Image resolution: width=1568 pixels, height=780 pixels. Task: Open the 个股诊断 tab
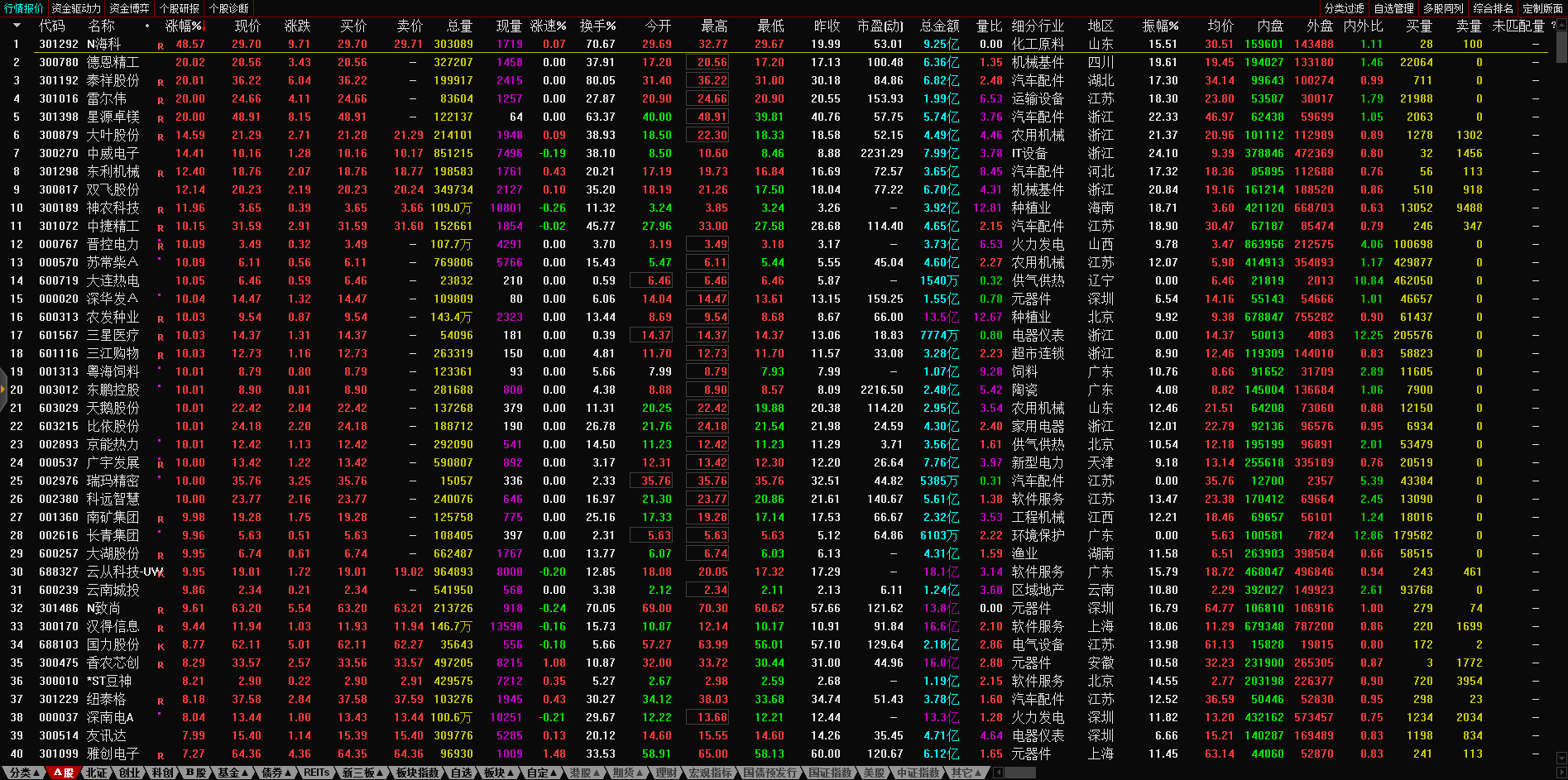point(228,8)
